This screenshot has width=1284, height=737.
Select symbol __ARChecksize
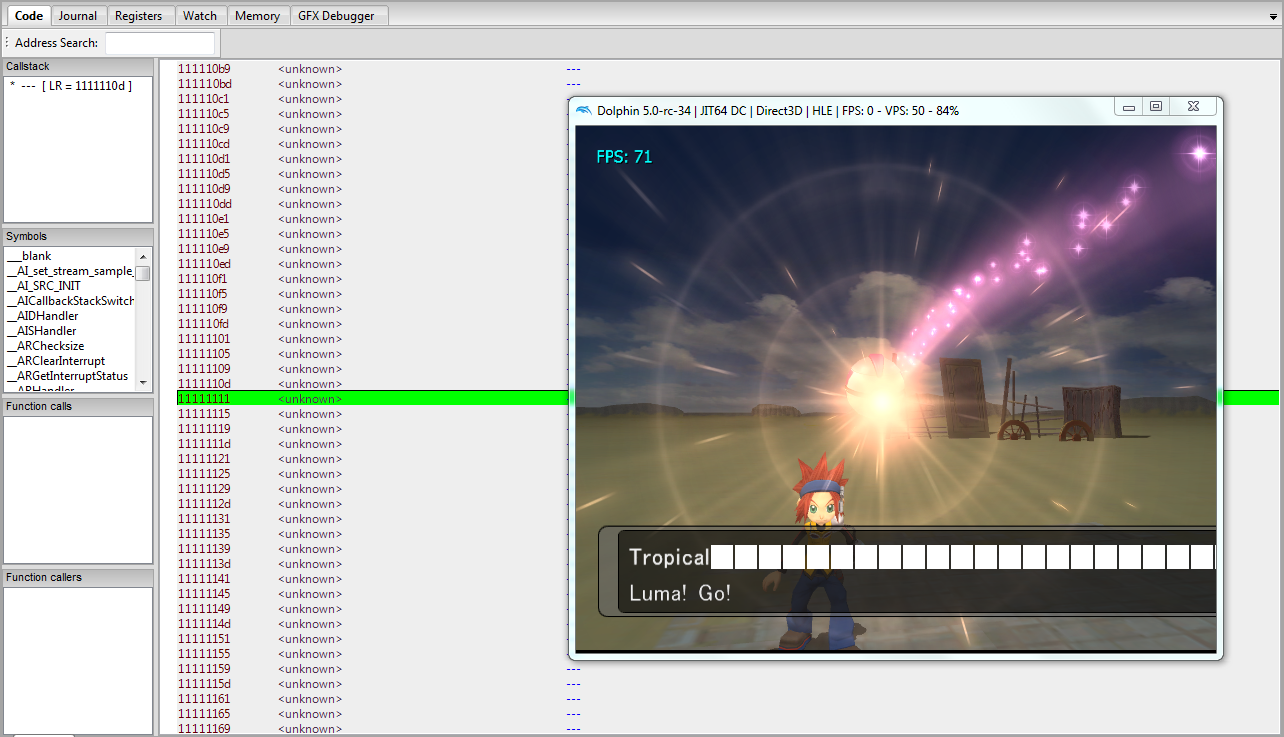click(x=45, y=346)
